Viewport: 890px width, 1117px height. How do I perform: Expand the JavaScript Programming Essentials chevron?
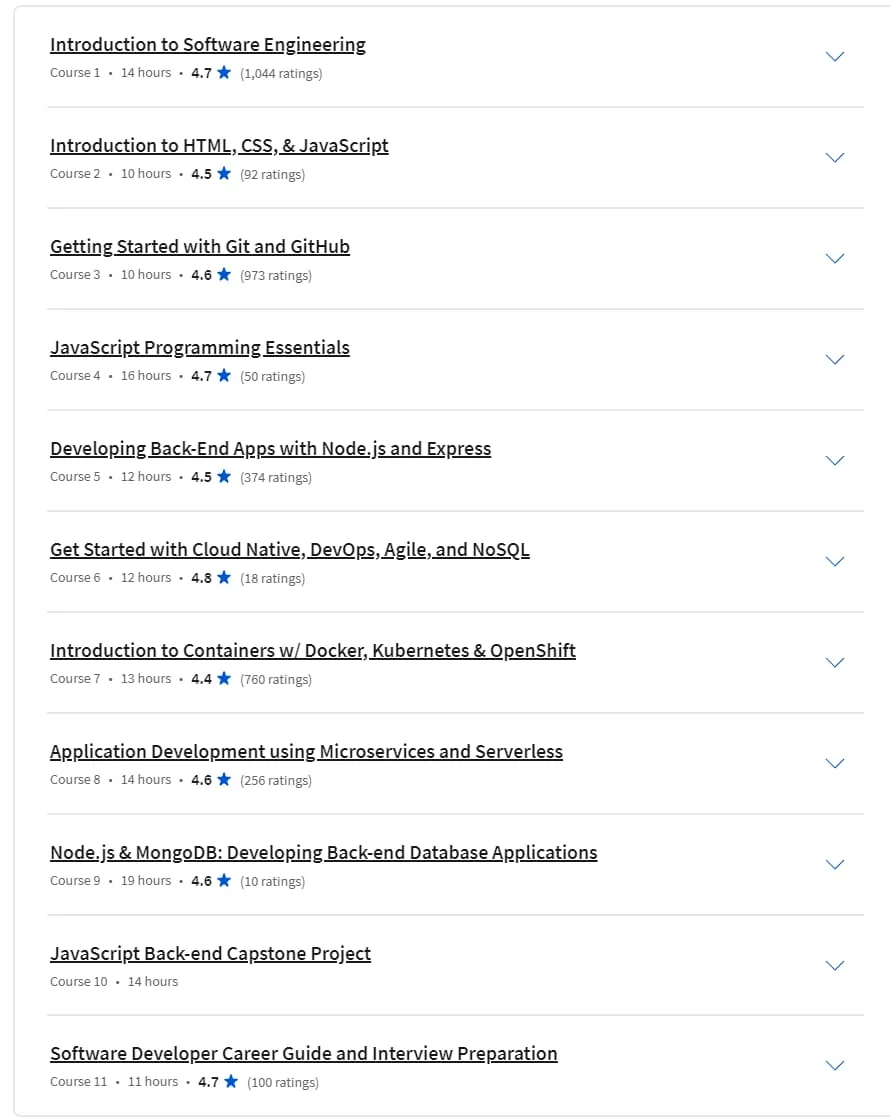click(x=834, y=360)
